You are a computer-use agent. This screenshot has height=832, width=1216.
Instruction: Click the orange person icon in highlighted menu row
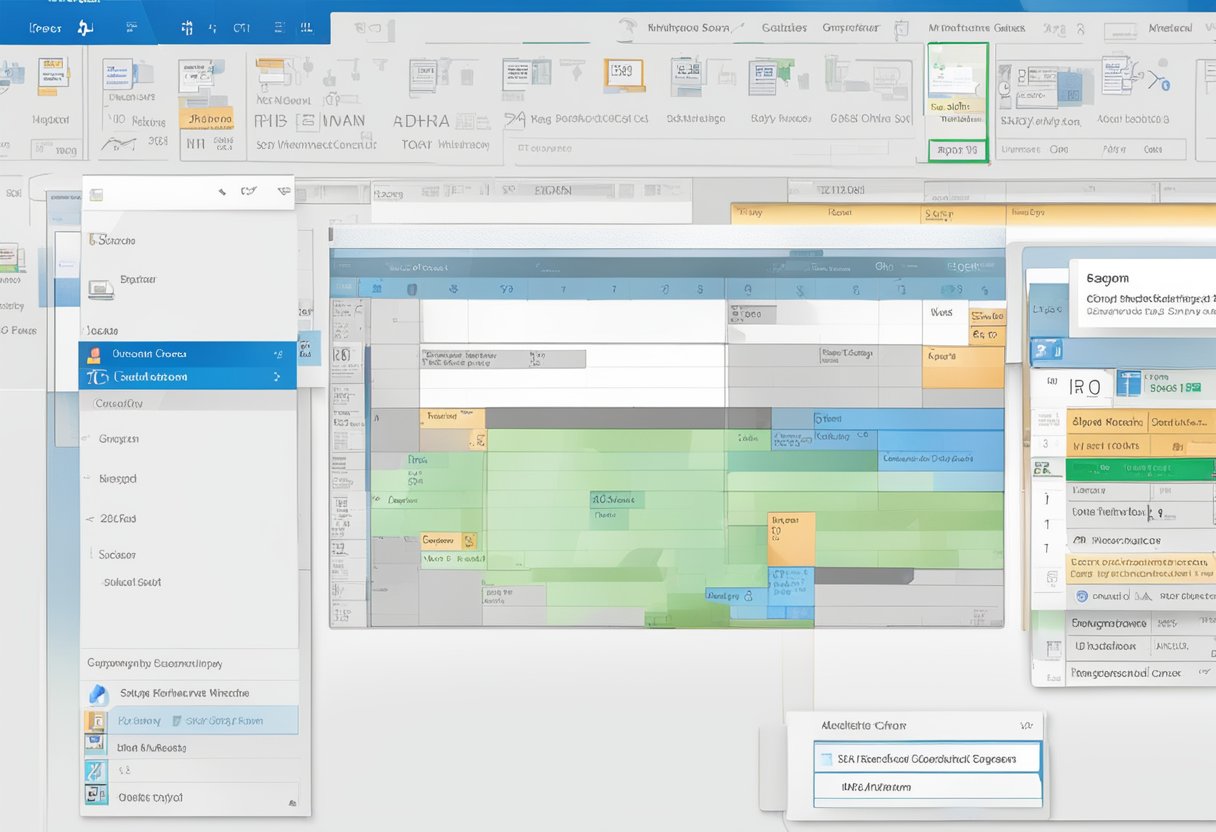point(95,354)
